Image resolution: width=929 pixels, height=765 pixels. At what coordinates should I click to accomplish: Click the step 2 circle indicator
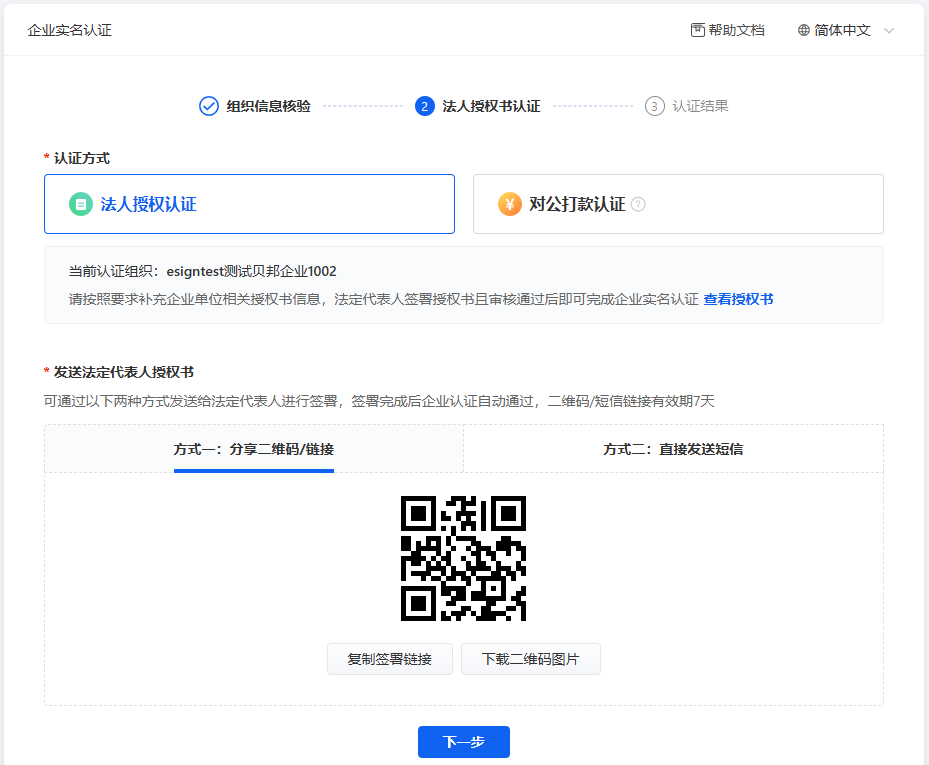click(x=425, y=106)
